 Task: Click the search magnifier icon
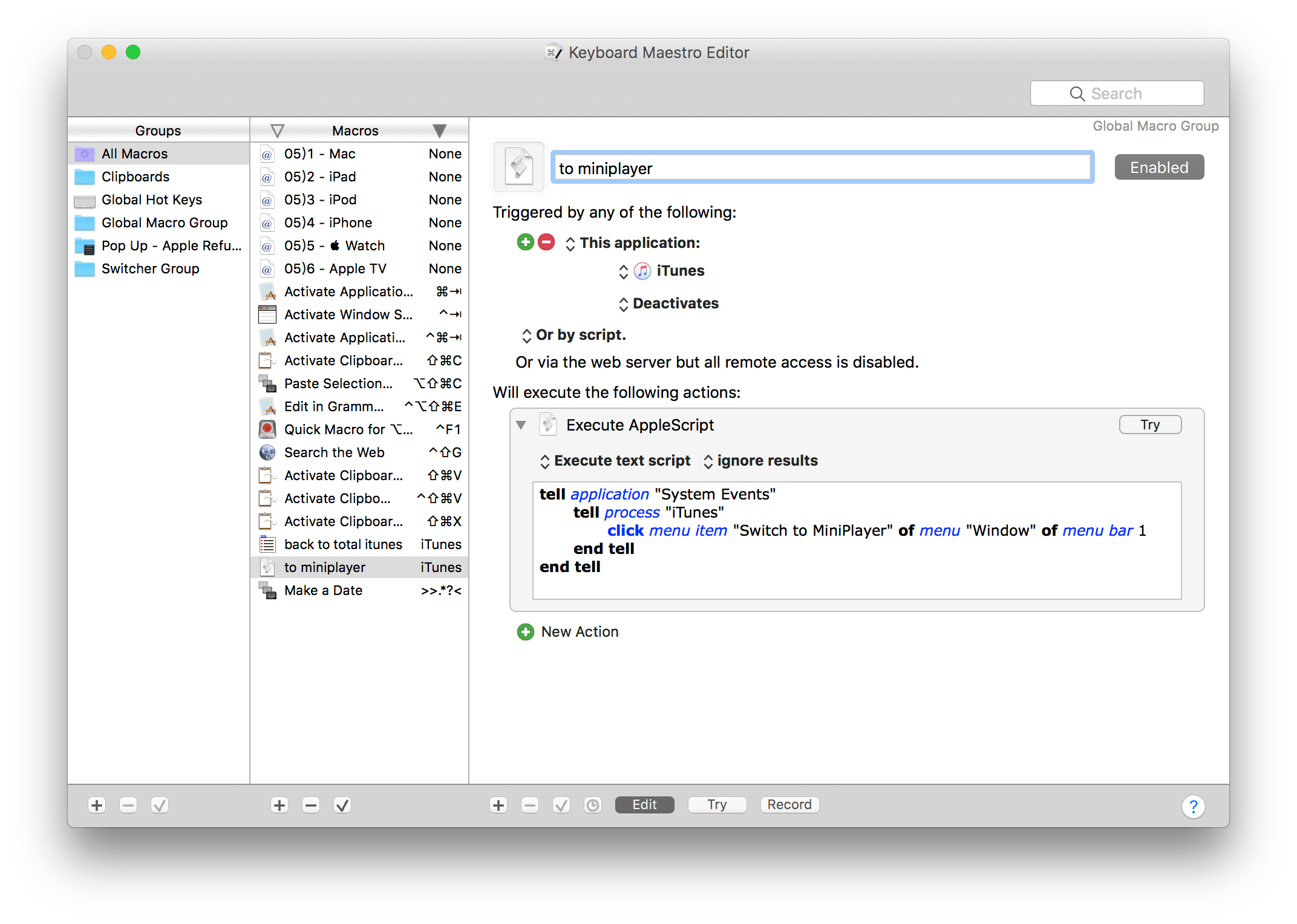(1077, 94)
